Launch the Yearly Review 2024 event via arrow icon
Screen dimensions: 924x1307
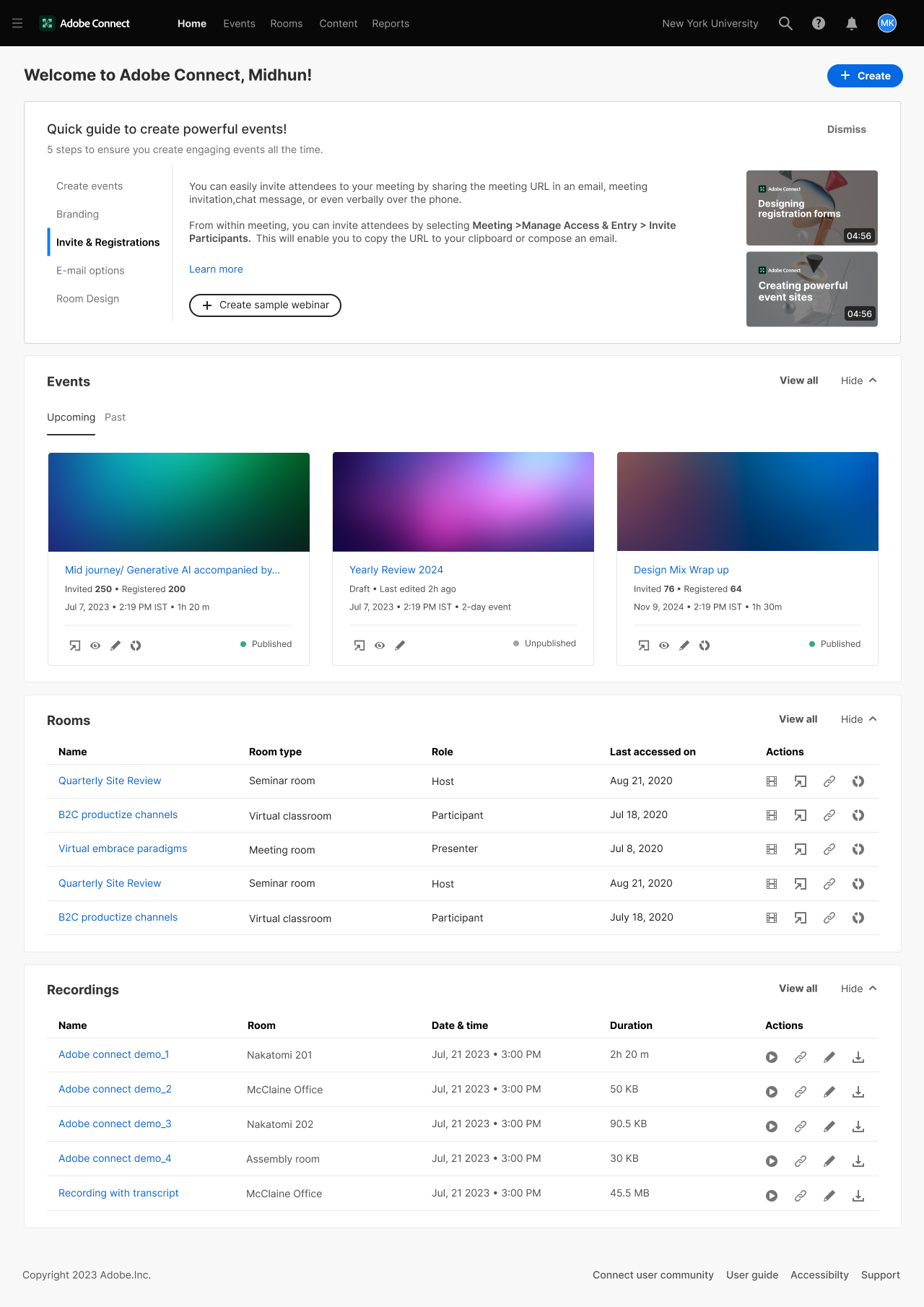359,646
